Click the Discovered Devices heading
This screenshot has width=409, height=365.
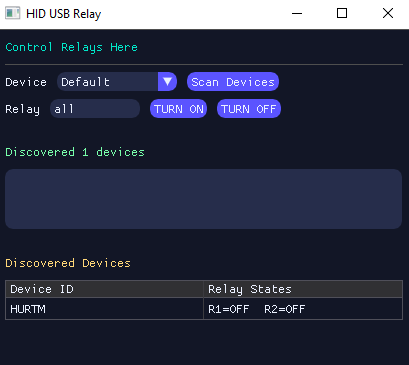point(68,263)
